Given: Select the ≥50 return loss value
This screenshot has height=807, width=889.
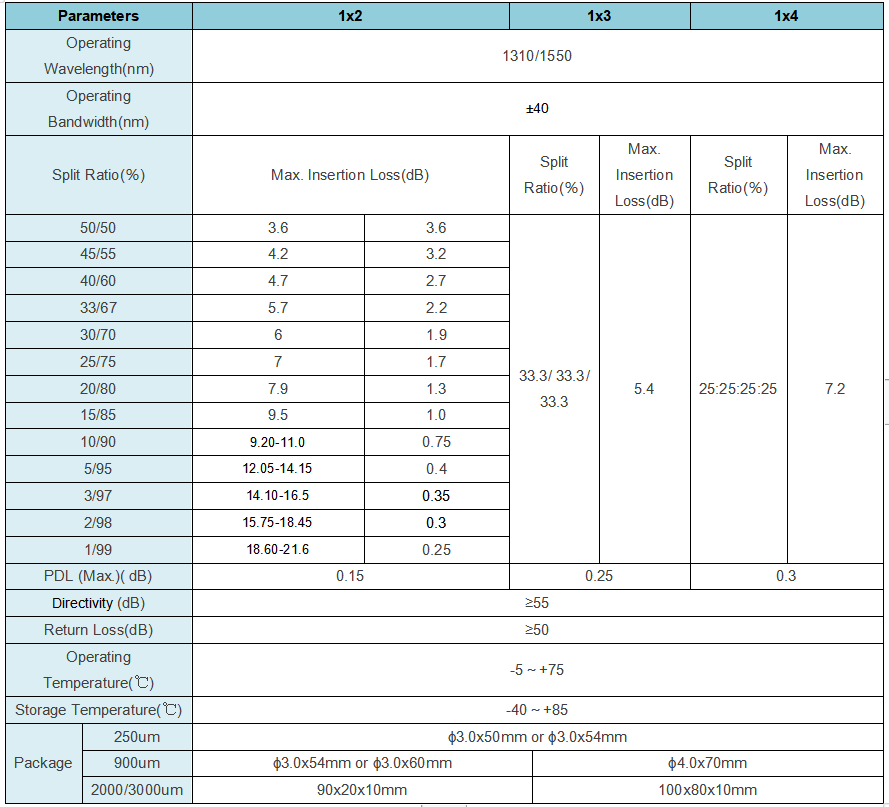Looking at the screenshot, I should 537,630.
